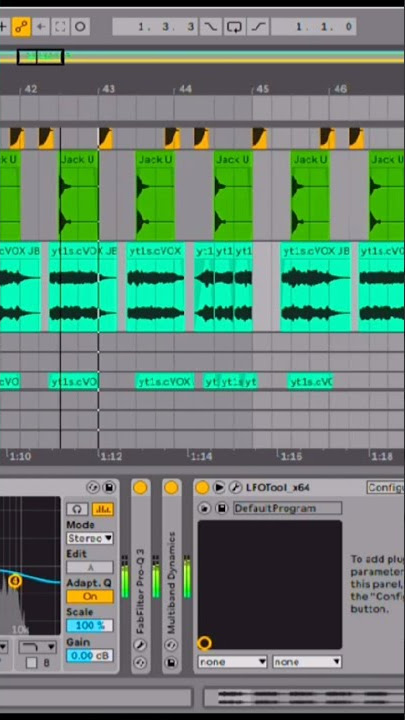
Task: Click the LFOTool wrench plug-in window icon
Action: click(235, 488)
